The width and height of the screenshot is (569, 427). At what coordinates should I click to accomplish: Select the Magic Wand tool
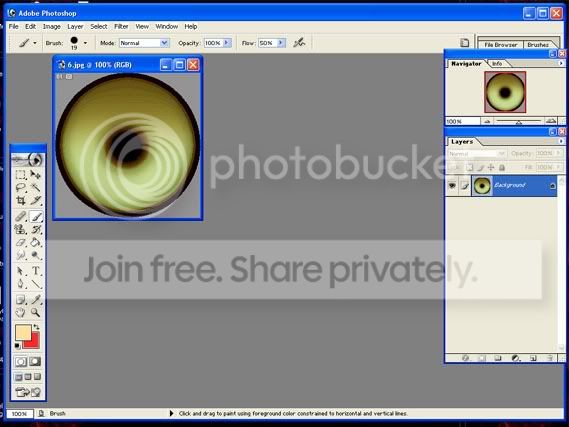click(36, 188)
